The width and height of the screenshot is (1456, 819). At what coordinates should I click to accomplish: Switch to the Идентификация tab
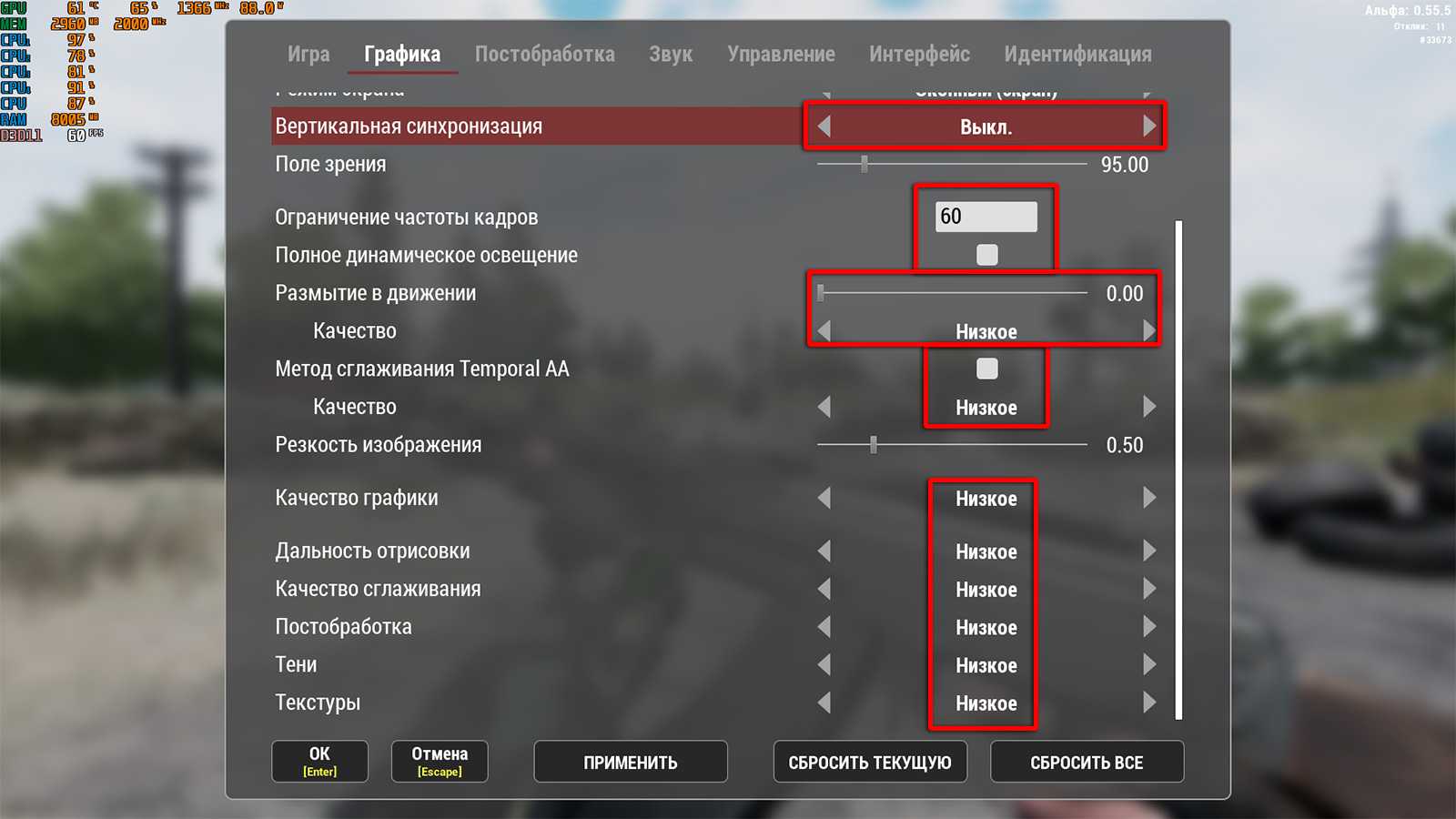tap(1077, 54)
